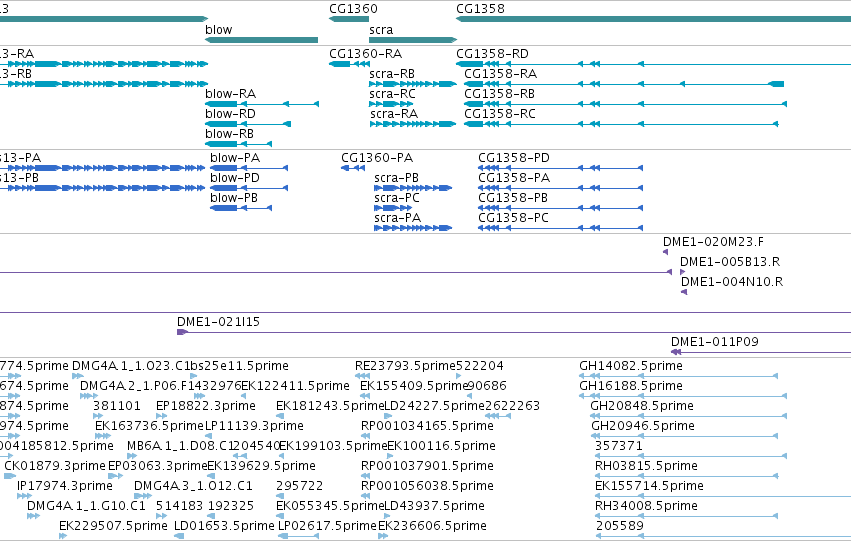Select EST LD24227.5prime
The height and width of the screenshot is (541, 851).
pos(434,406)
